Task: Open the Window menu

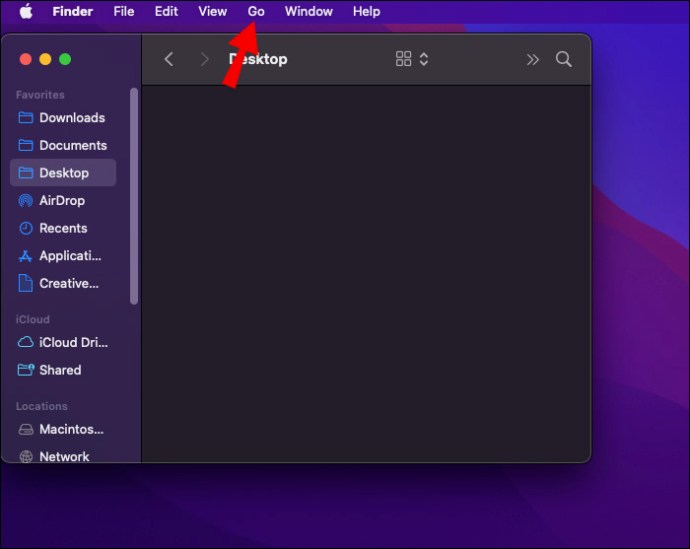Action: pyautogui.click(x=308, y=11)
